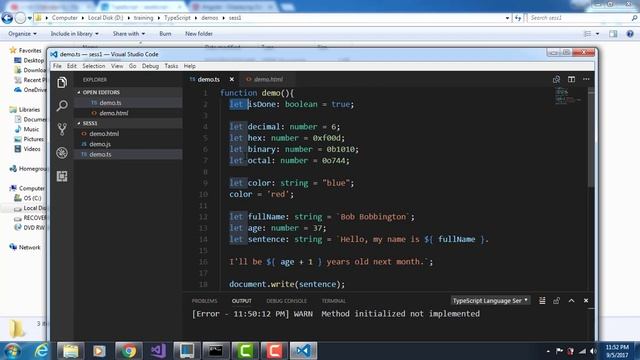Open the Selection menu
This screenshot has width=640, height=360.
[x=93, y=66]
